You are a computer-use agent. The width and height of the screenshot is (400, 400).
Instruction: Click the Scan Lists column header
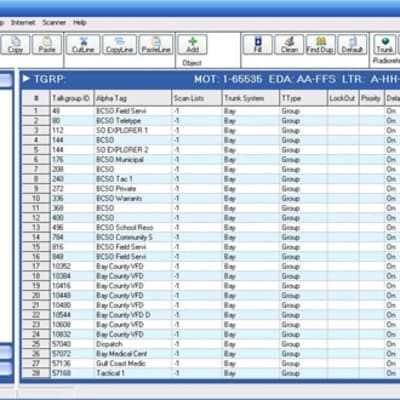click(197, 98)
